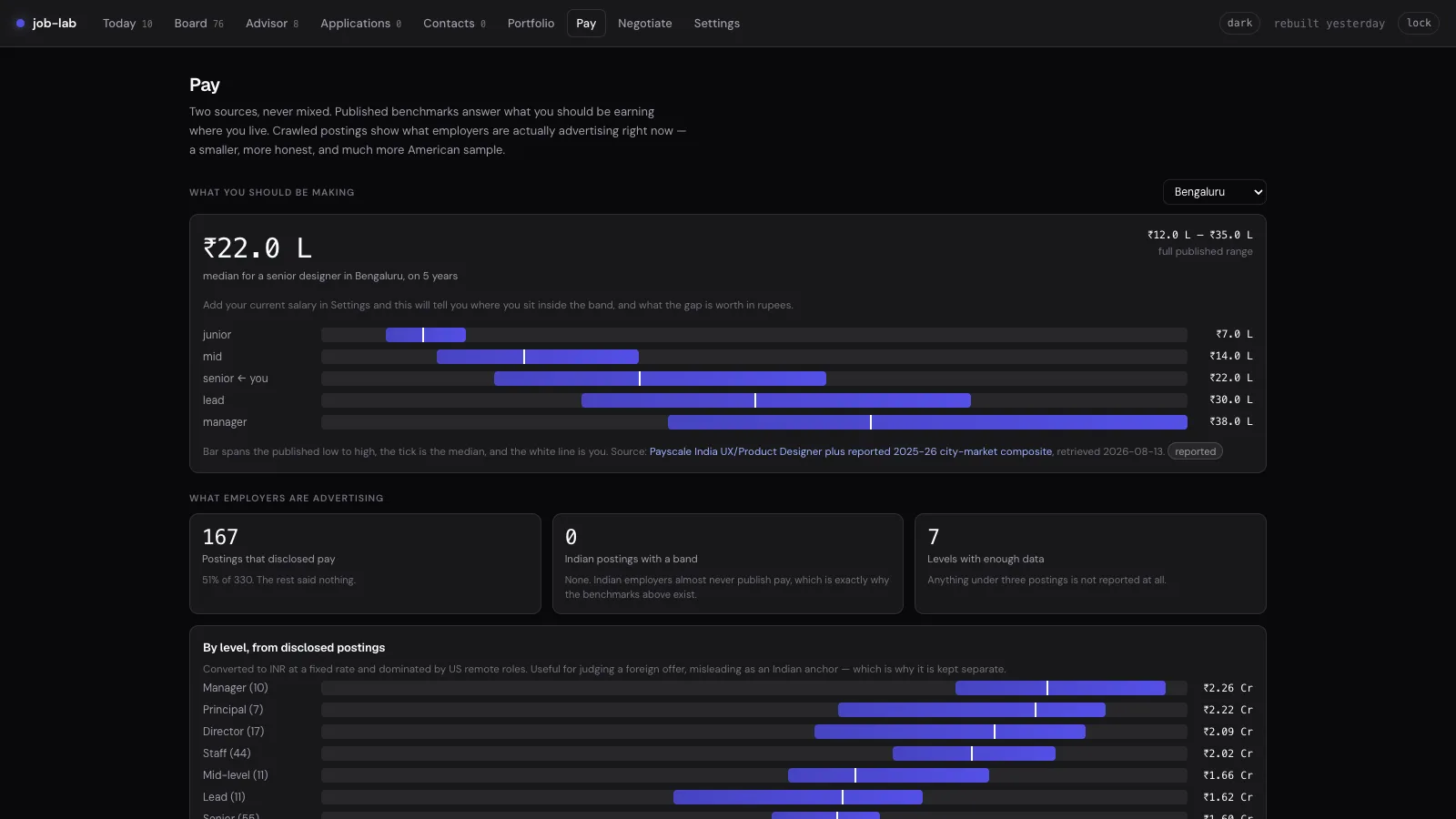Click the rebuilt yesterday status text
Screen dimensions: 1456x819
(x=1329, y=24)
